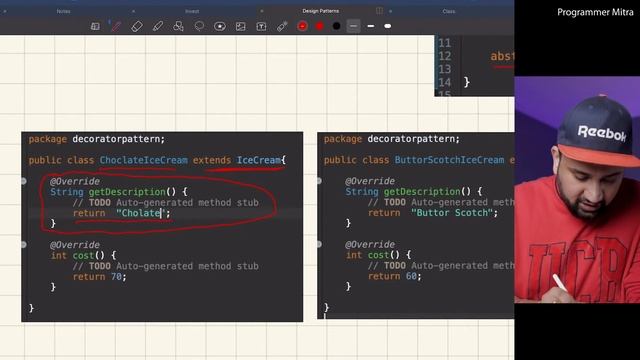
Task: Click line number 12 in top snippet
Action: pyautogui.click(x=444, y=56)
